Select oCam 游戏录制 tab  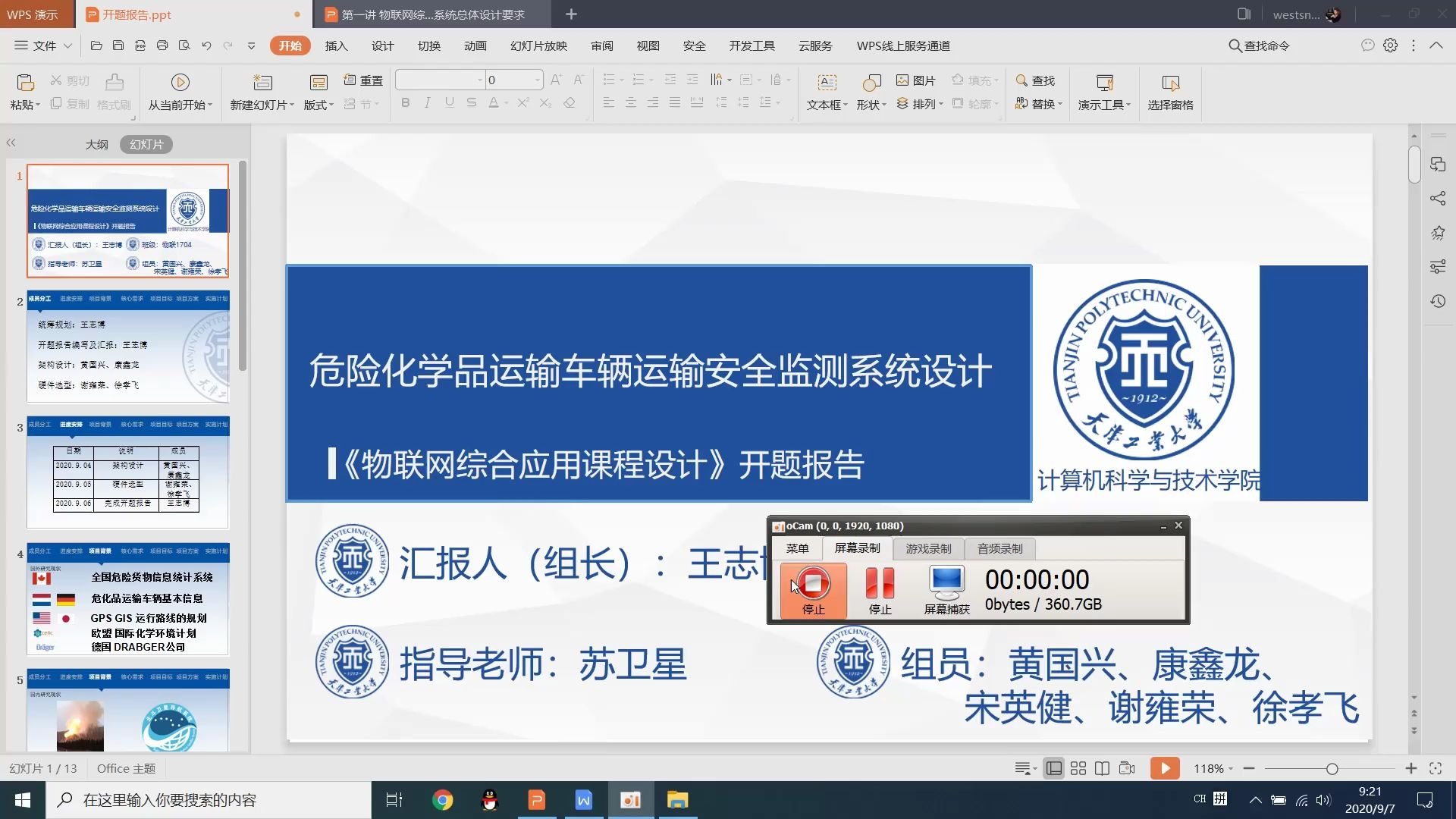[x=928, y=548]
